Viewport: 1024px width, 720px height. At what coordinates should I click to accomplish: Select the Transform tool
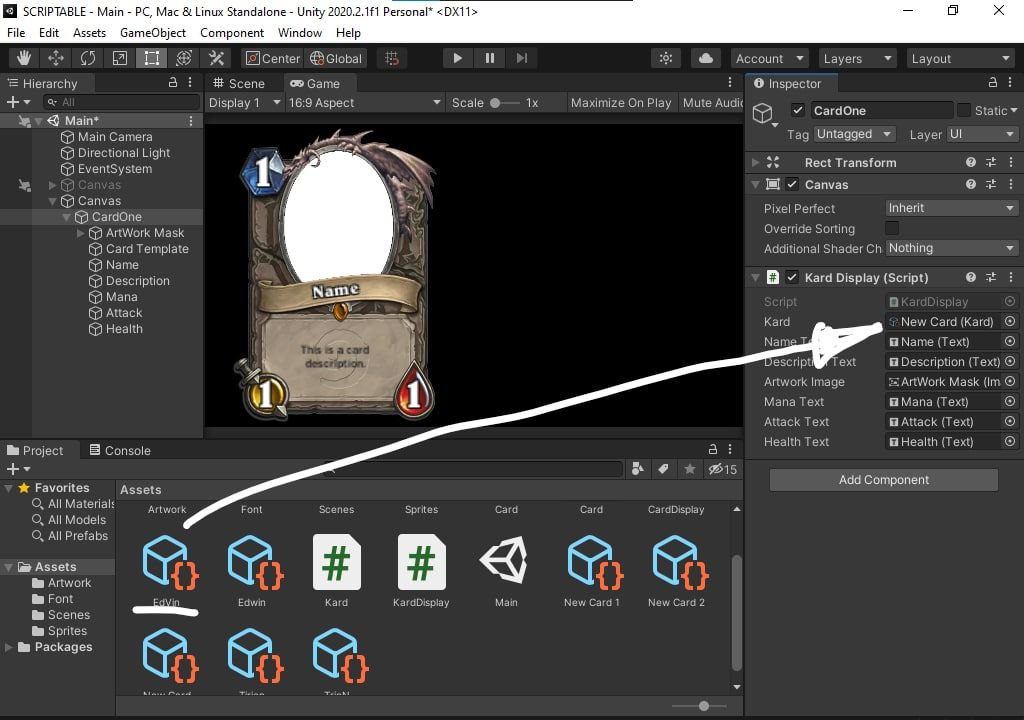coord(184,58)
